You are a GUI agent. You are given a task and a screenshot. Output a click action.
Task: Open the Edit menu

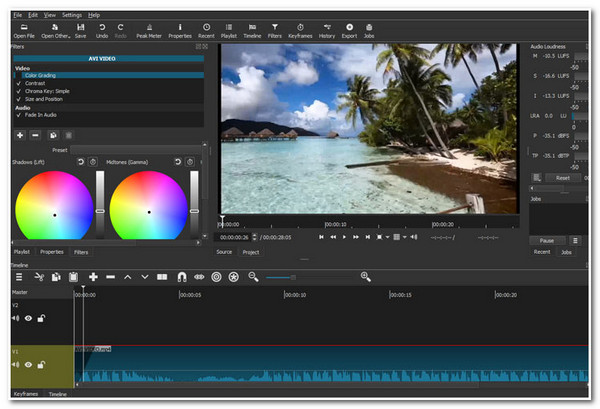33,15
